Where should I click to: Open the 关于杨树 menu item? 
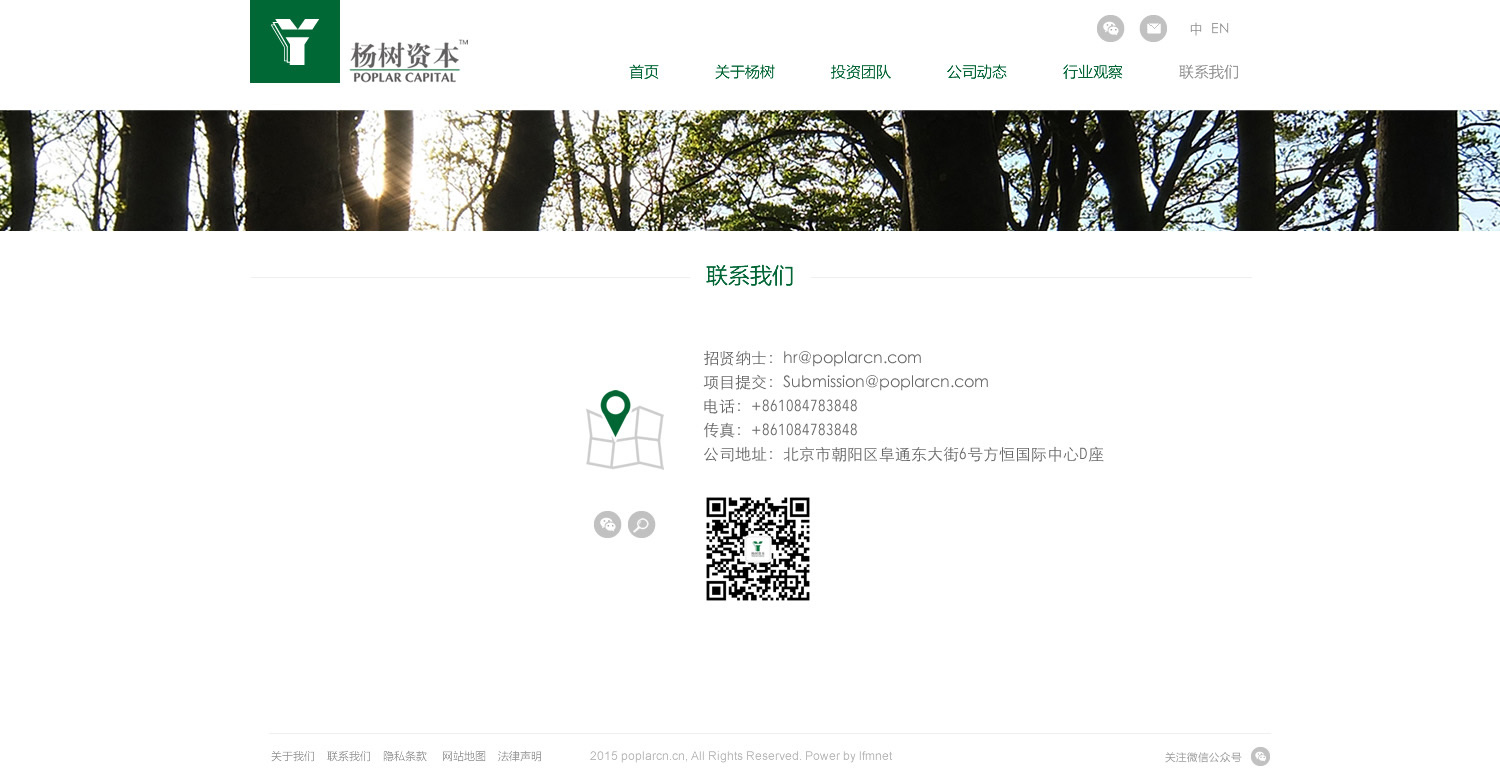744,72
